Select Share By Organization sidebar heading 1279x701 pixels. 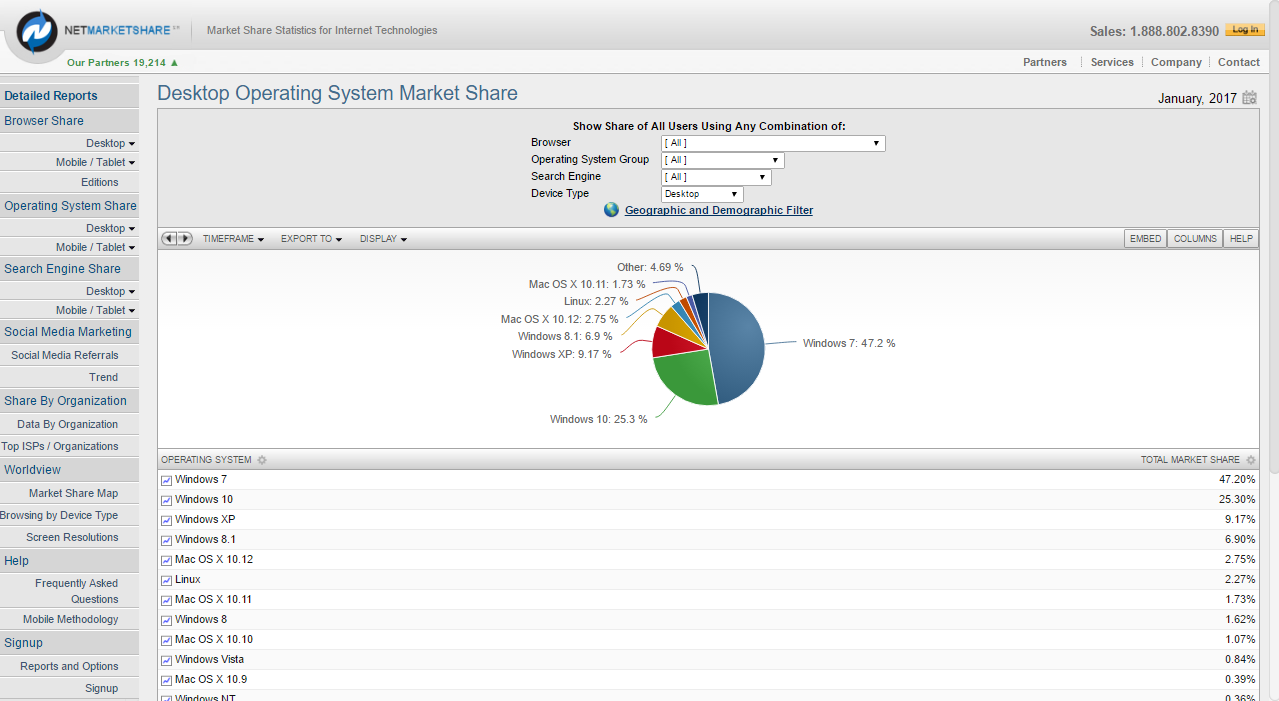69,401
